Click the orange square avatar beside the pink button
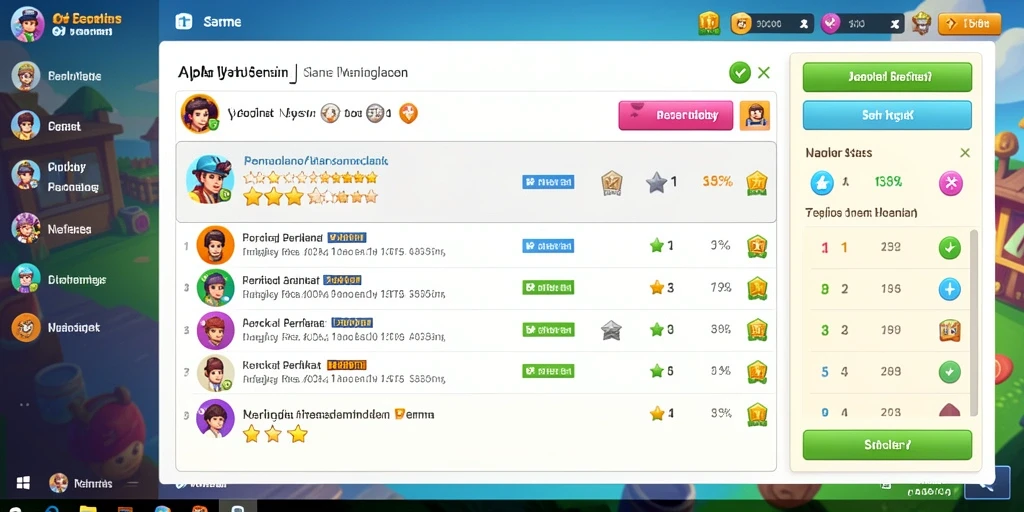This screenshot has width=1024, height=512. point(754,116)
